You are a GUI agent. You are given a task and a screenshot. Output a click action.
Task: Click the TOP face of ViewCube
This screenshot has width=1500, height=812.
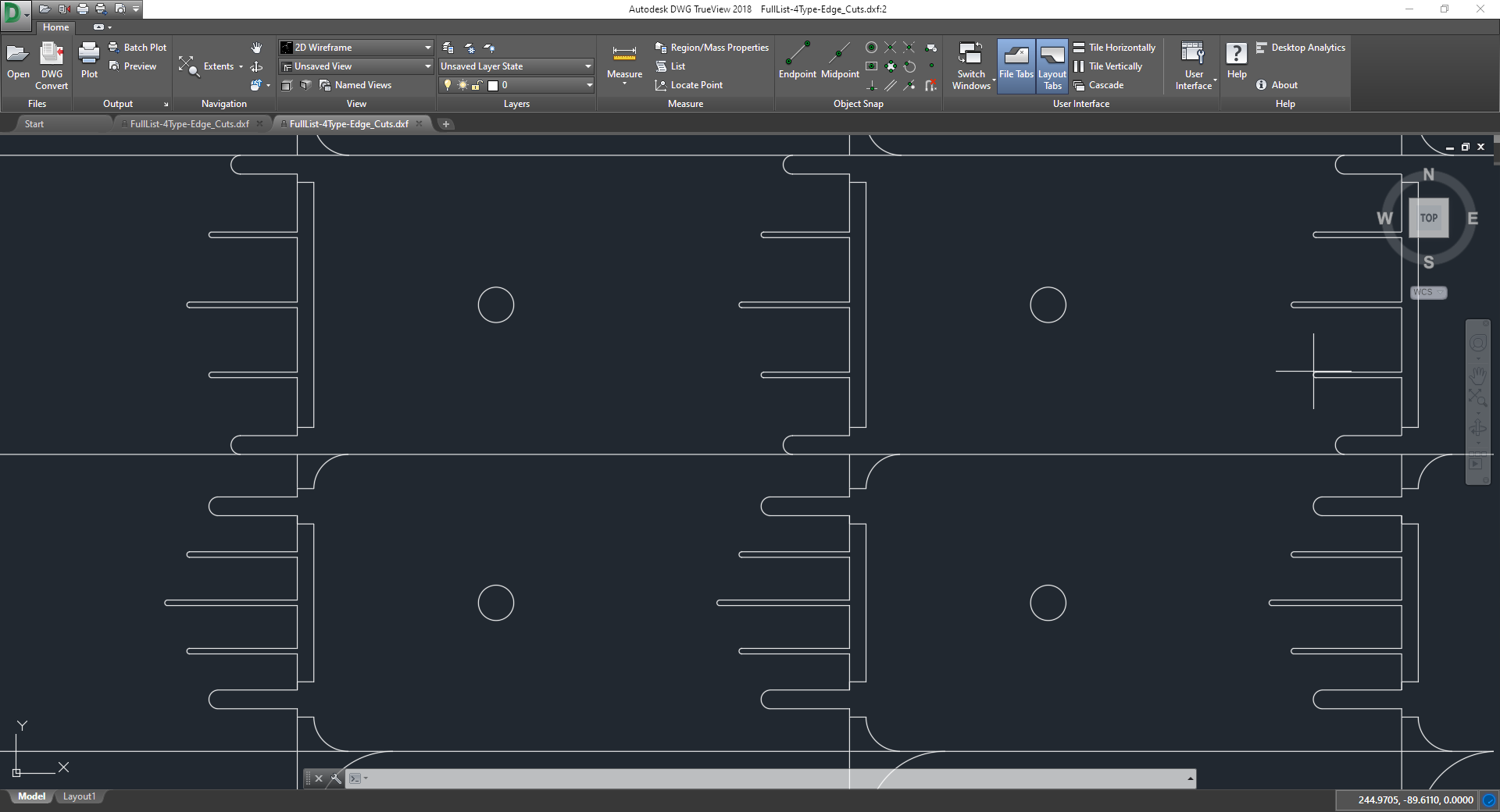(1428, 218)
